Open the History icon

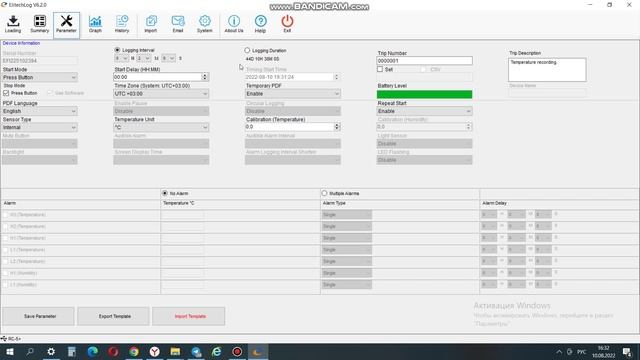click(x=122, y=24)
